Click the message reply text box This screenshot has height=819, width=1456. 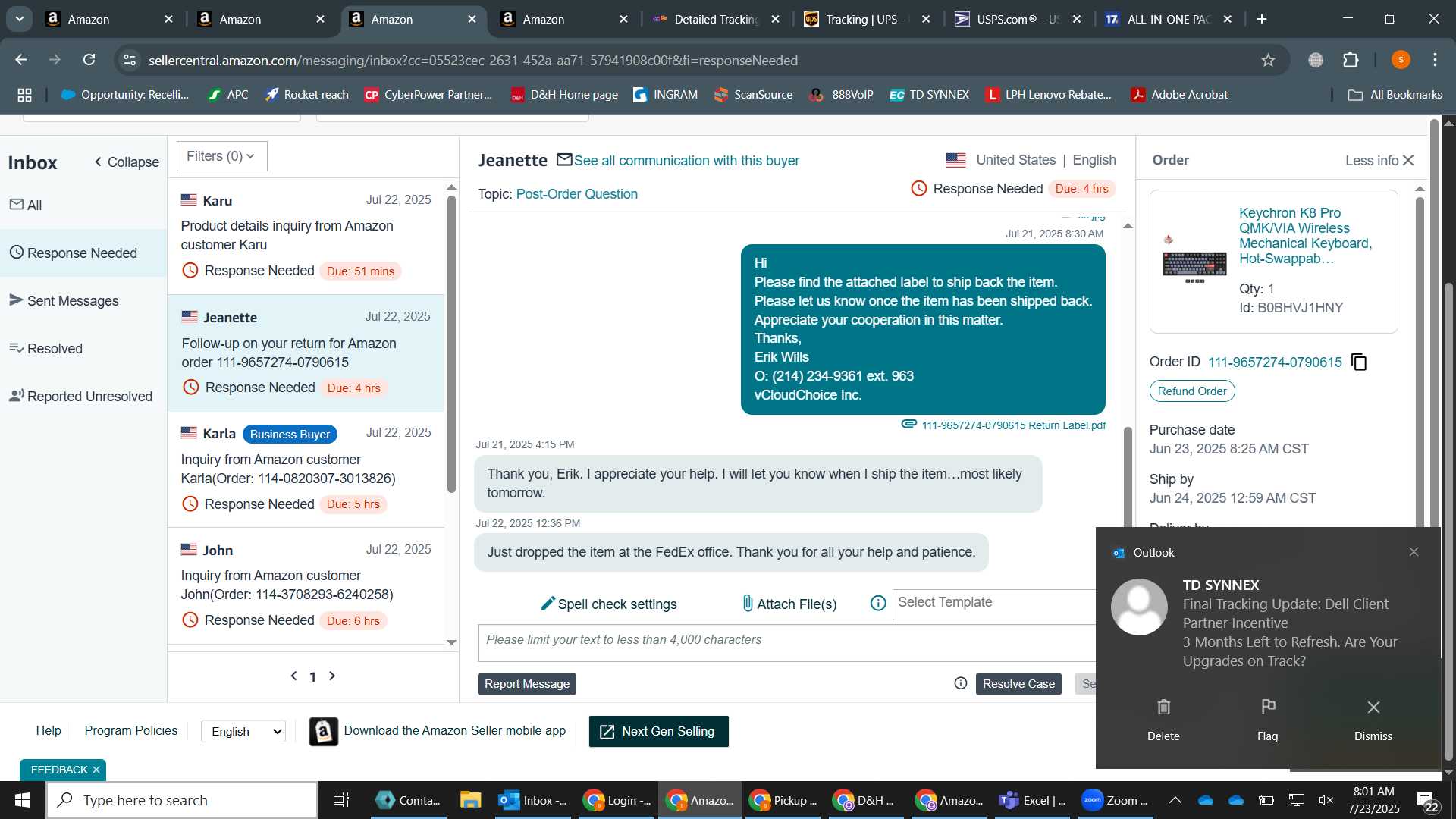tap(786, 643)
